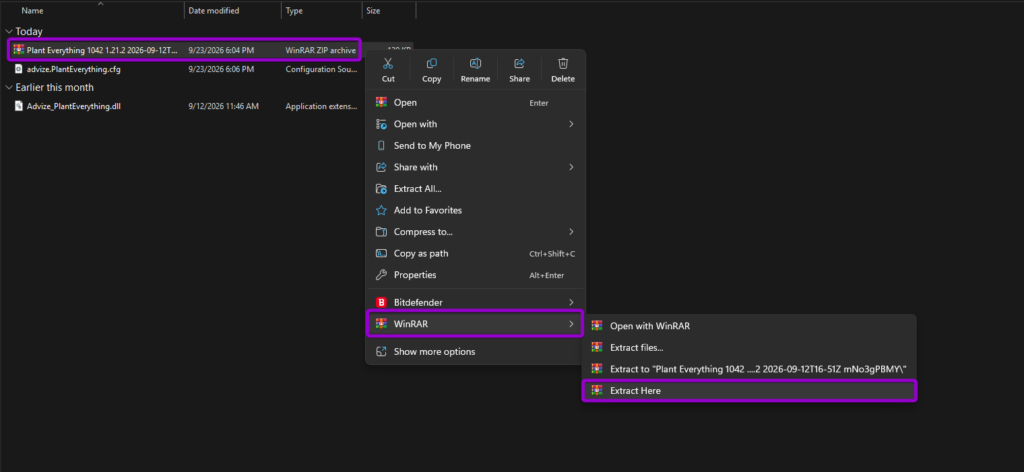Select Extract files... in WinRAR submenu
Image resolution: width=1024 pixels, height=472 pixels.
pyautogui.click(x=750, y=347)
